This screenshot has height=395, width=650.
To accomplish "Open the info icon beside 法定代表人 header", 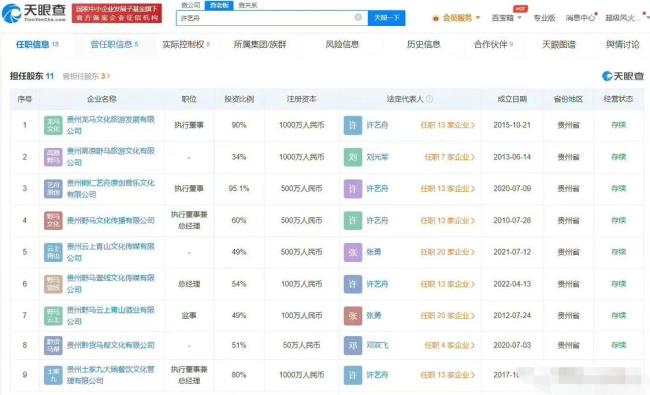I will tap(429, 99).
